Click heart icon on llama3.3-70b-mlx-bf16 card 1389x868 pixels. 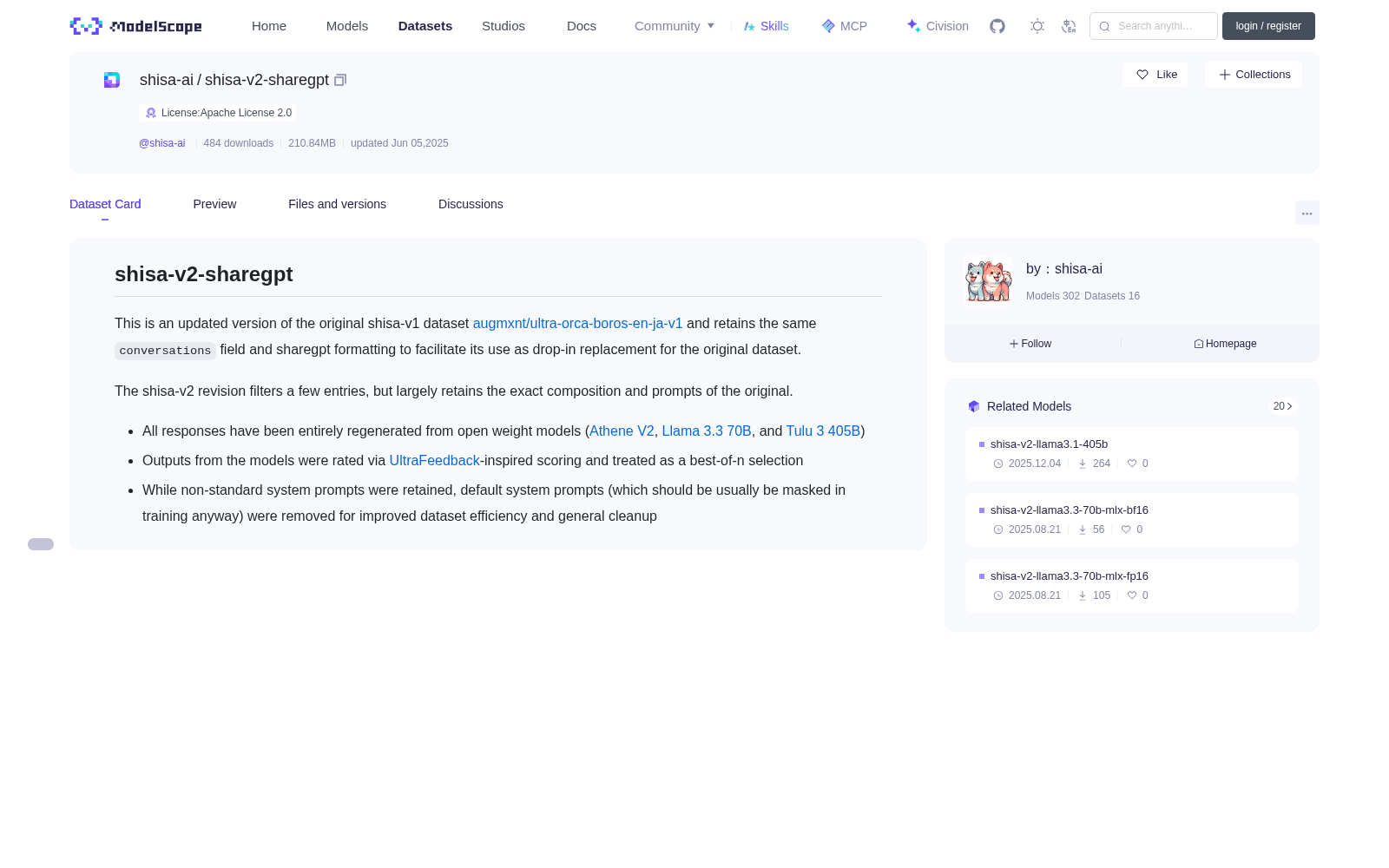point(1126,529)
